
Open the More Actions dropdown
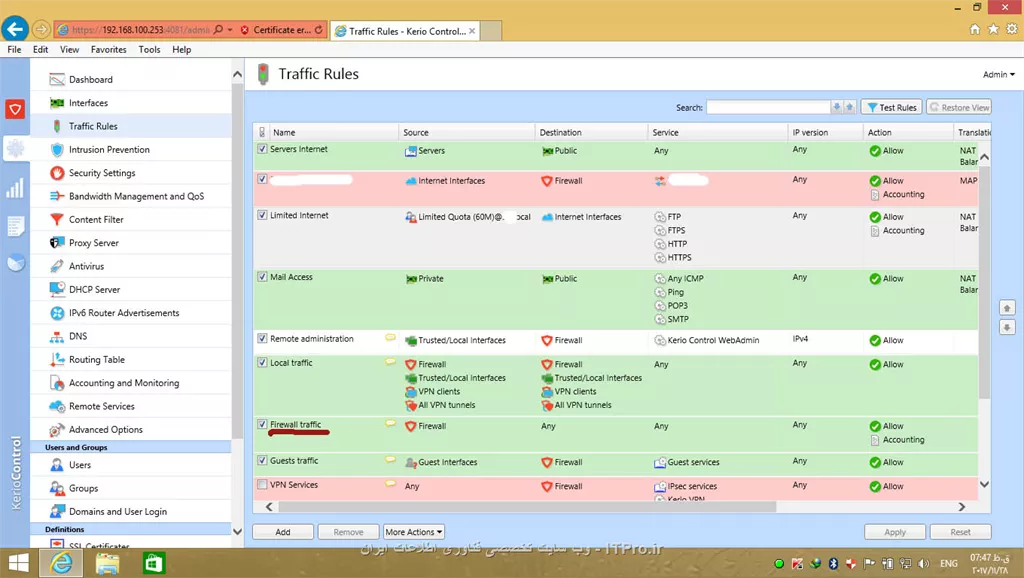pyautogui.click(x=414, y=532)
